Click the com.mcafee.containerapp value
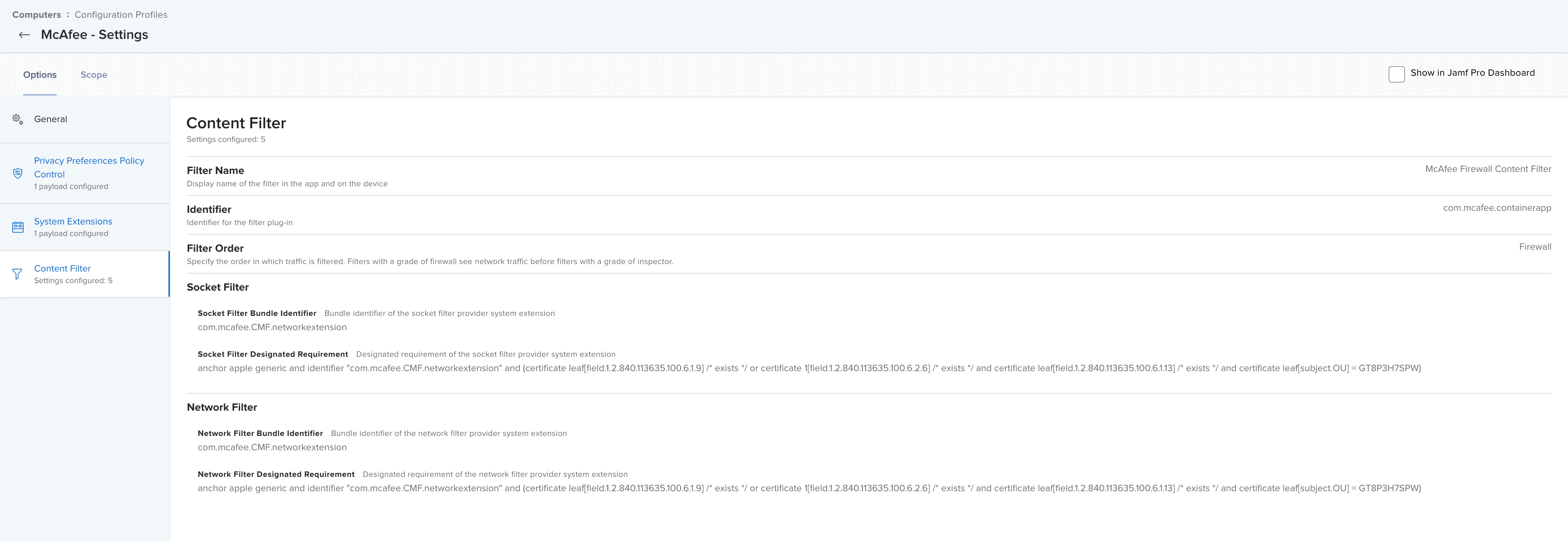Viewport: 1568px width, 541px height. [x=1497, y=208]
